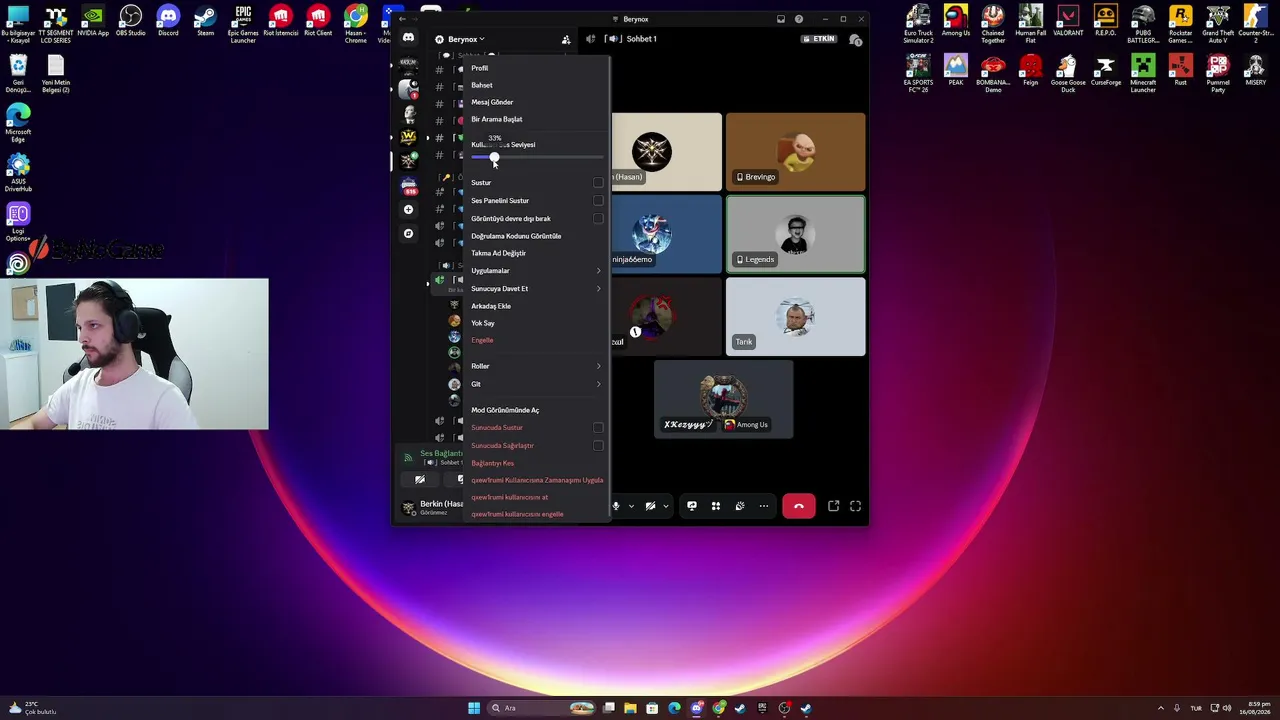This screenshot has width=1280, height=720.
Task: Open OBS Studio desktop shortcut
Action: pyautogui.click(x=130, y=22)
